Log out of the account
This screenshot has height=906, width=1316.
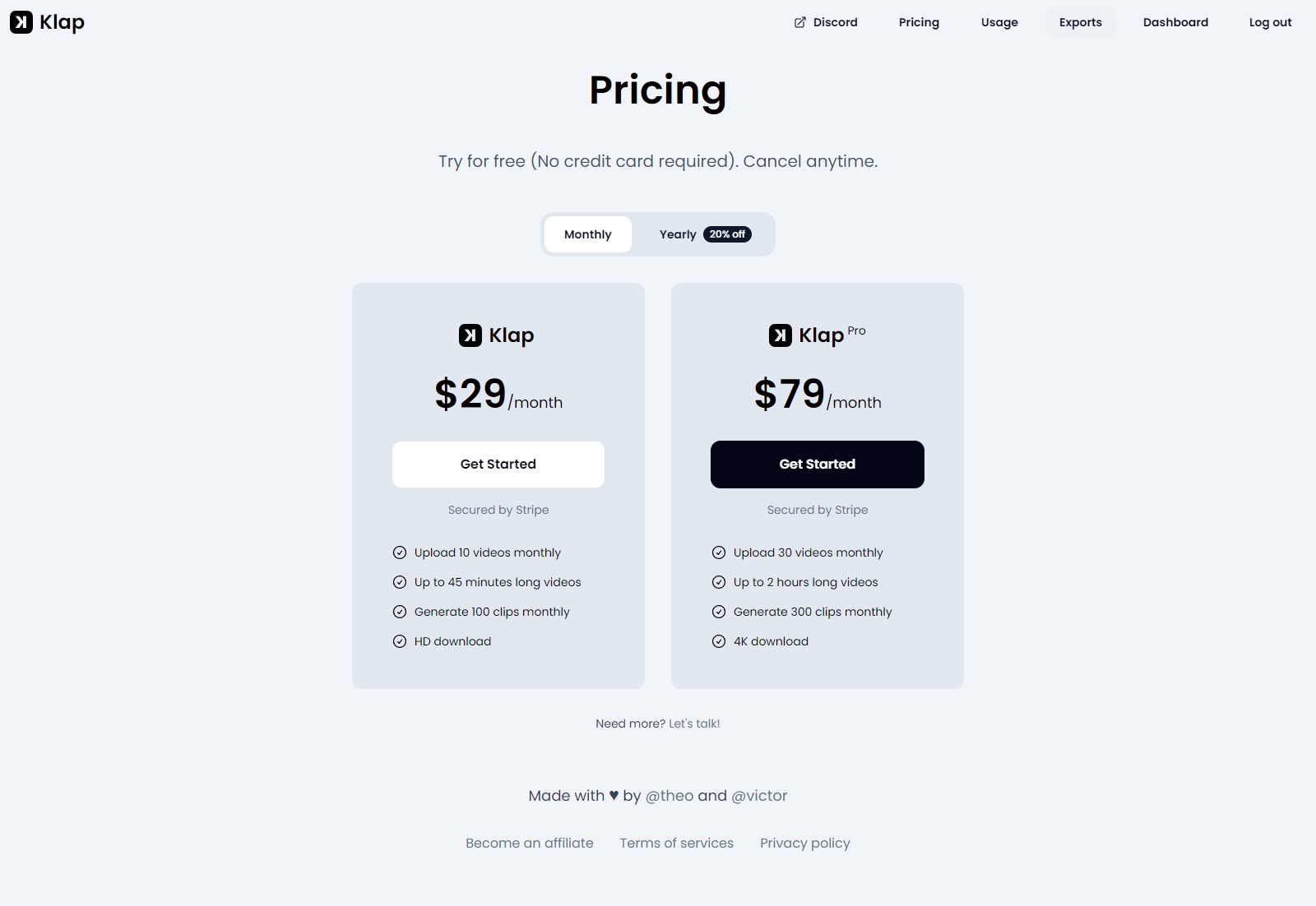(1270, 22)
